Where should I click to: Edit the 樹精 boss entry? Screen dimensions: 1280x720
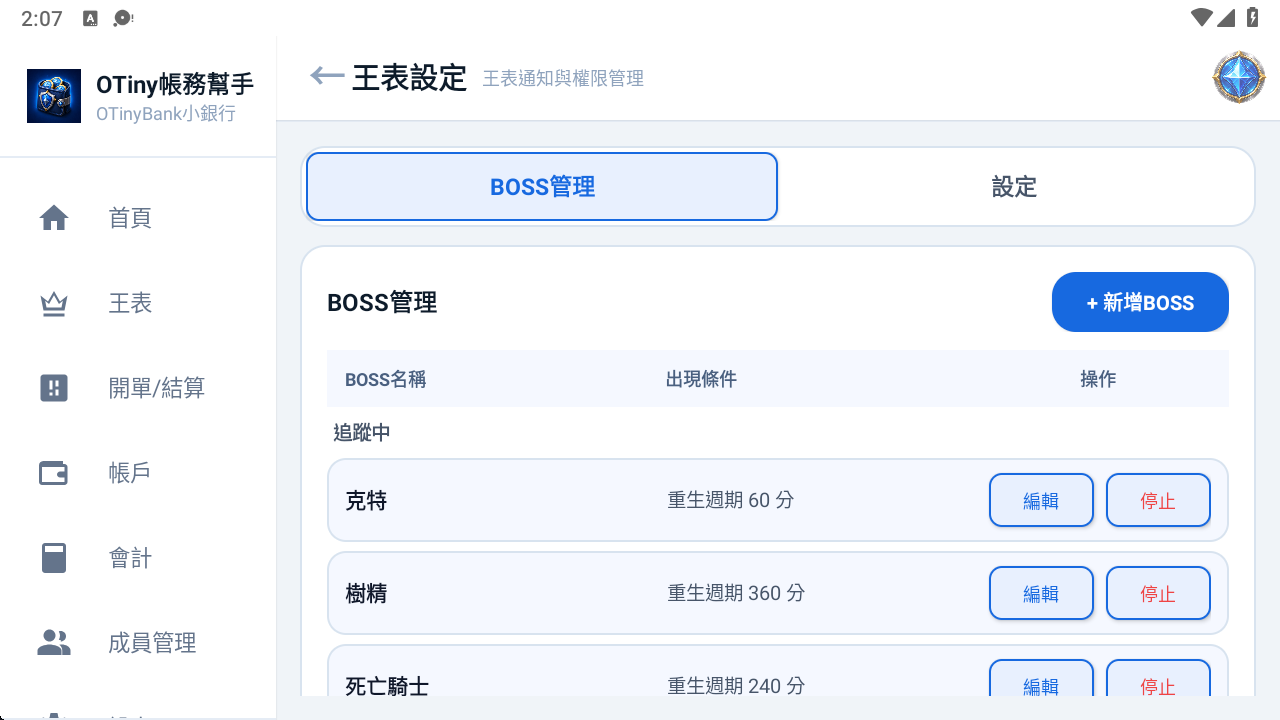pos(1041,593)
